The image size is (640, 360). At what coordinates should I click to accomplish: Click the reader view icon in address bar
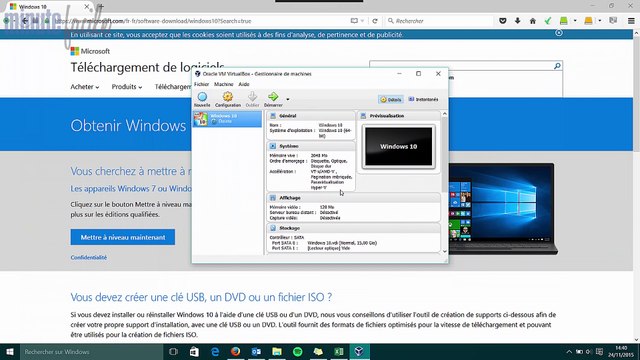[354, 21]
